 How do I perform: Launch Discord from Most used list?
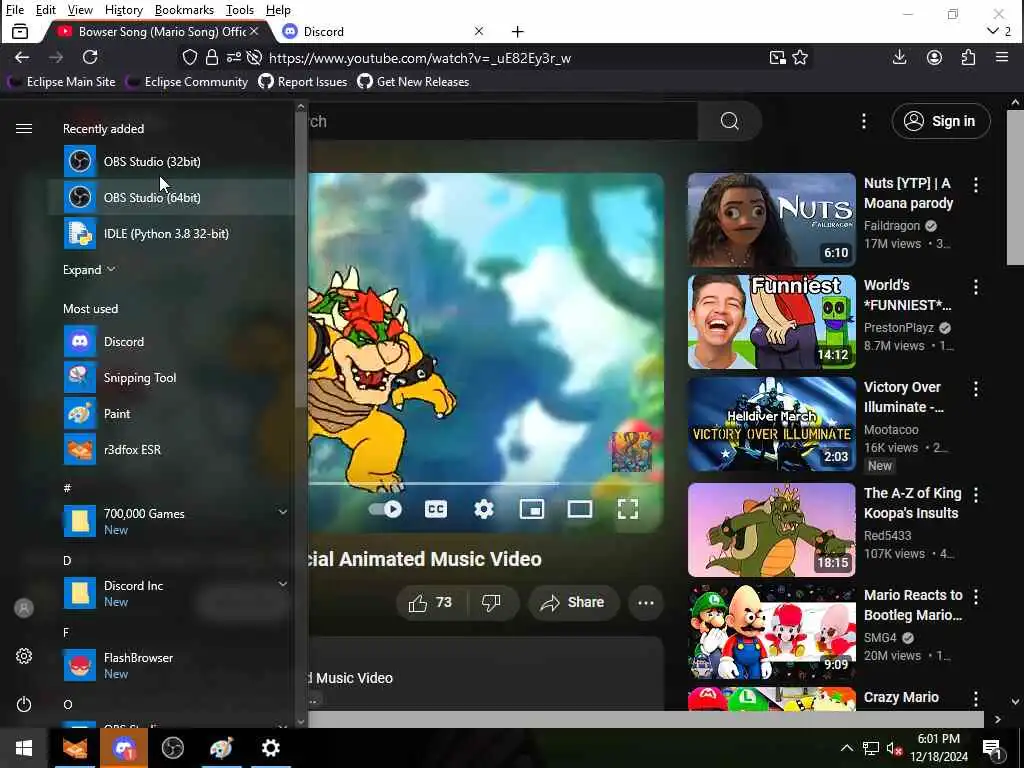pos(171,342)
